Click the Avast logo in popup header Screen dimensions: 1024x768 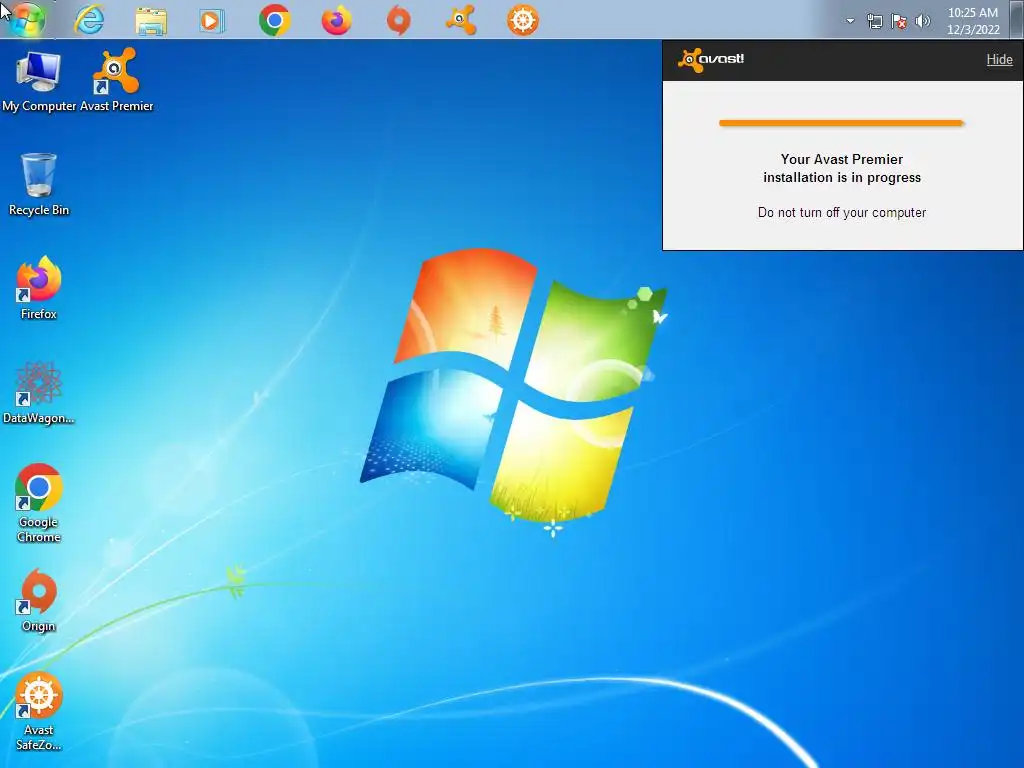[x=711, y=59]
